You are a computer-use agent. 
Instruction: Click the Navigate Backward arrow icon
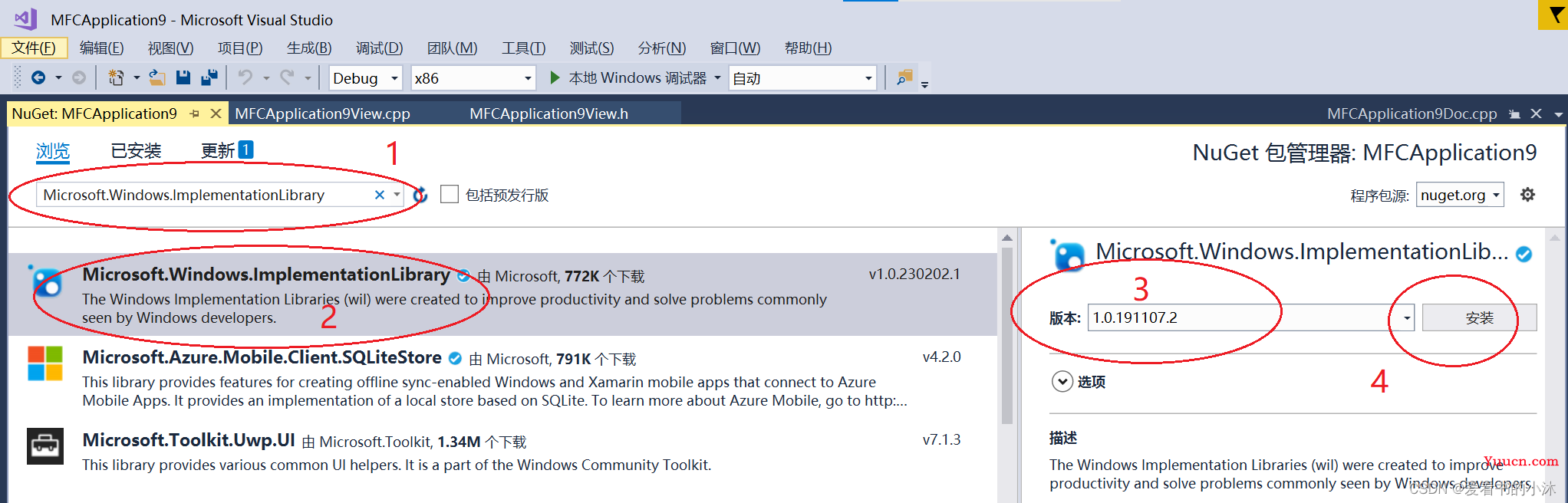38,77
